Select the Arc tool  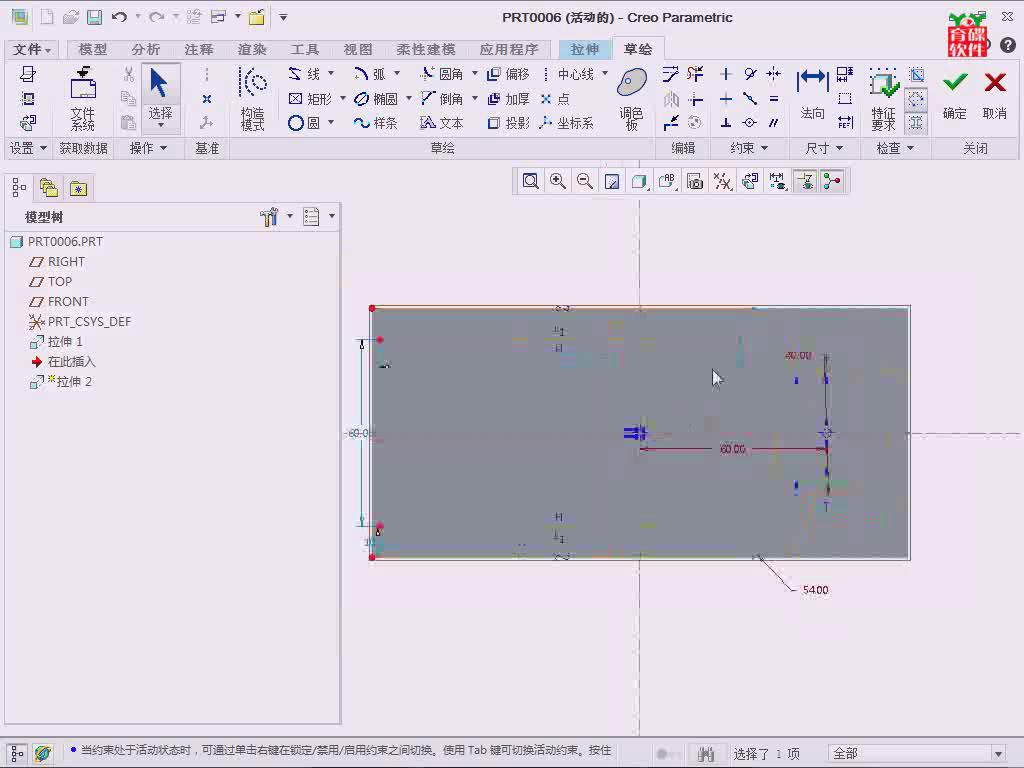click(x=370, y=74)
